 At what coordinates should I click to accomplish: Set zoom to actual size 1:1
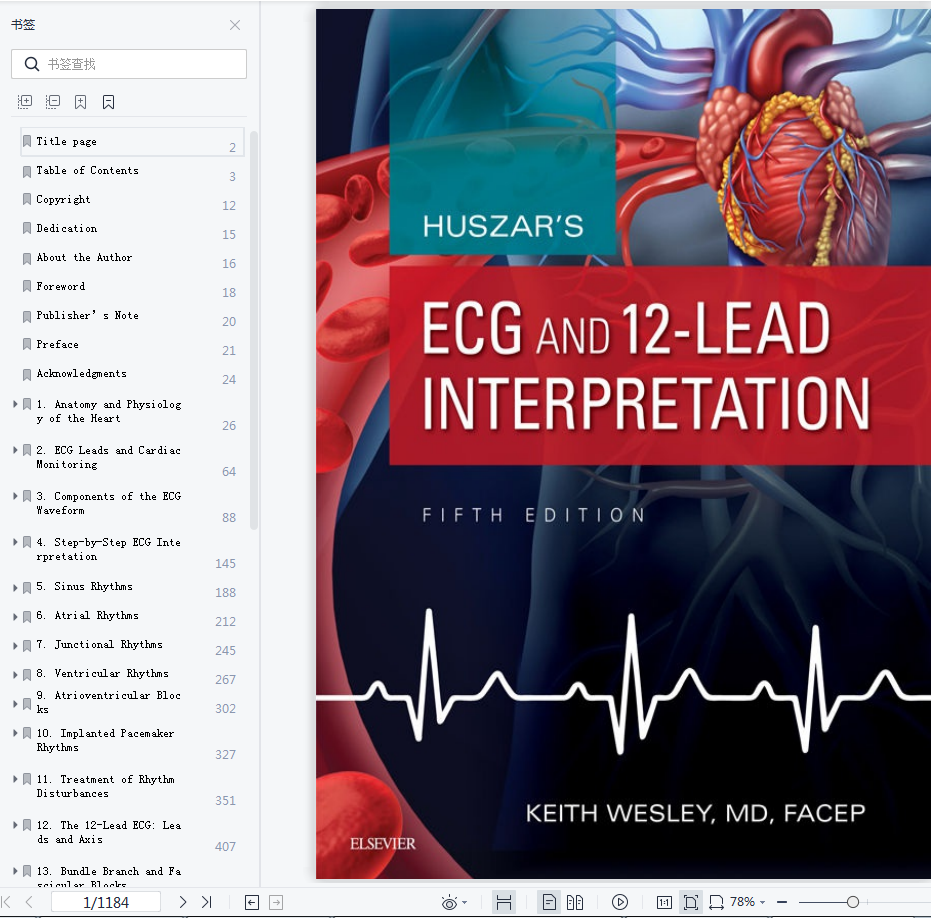point(664,903)
